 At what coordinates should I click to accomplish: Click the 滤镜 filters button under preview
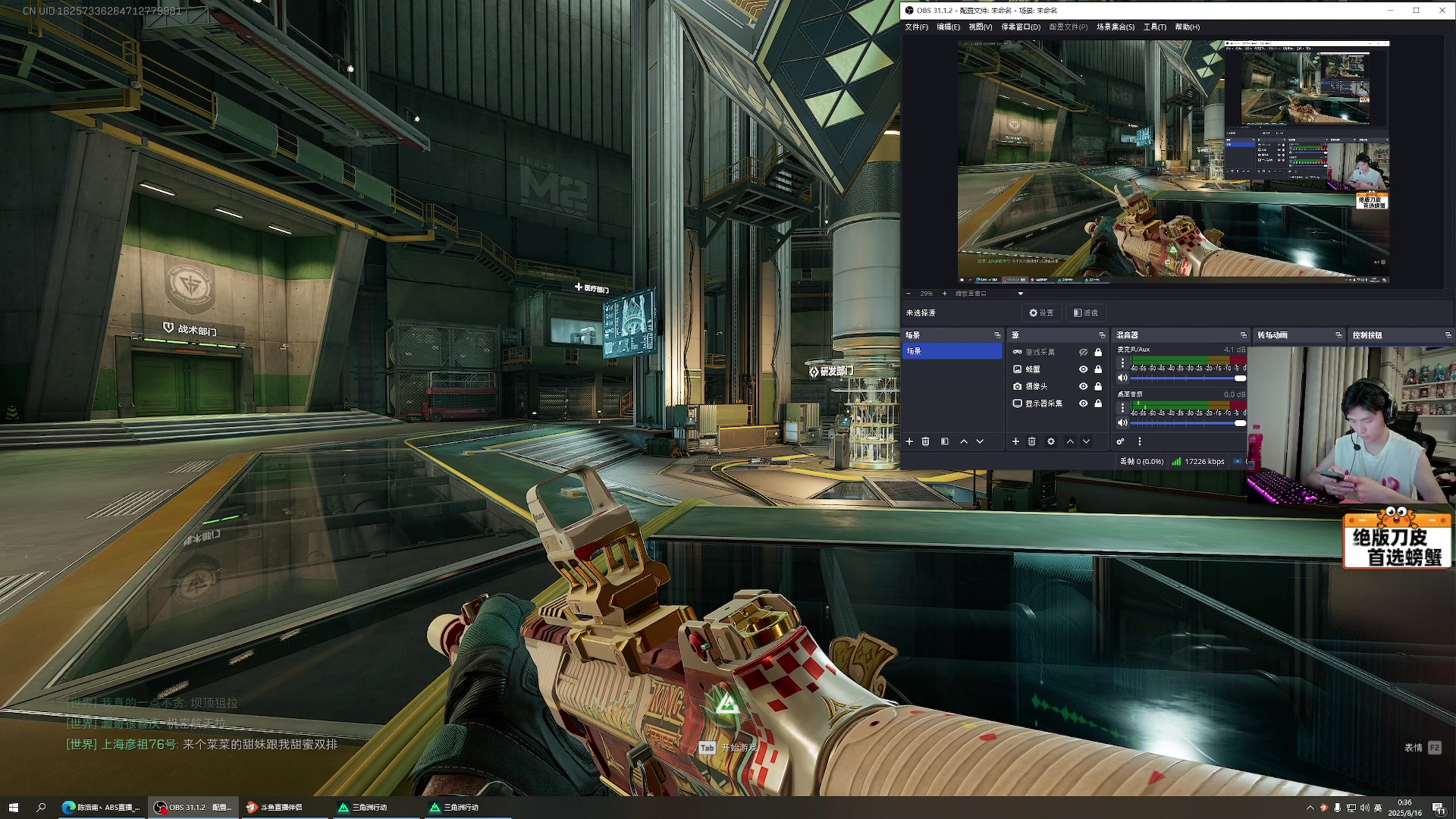(x=1086, y=313)
